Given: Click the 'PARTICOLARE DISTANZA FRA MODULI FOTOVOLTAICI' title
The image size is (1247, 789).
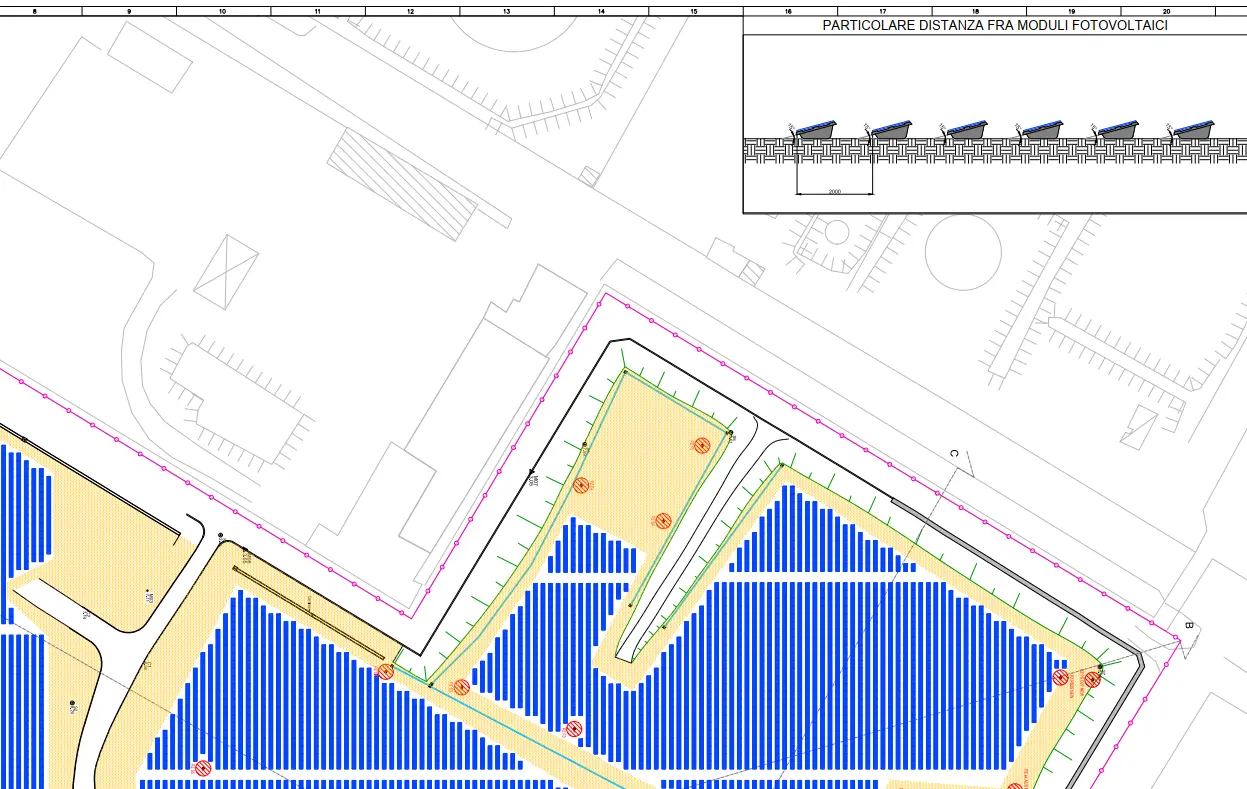Looking at the screenshot, I should [995, 26].
